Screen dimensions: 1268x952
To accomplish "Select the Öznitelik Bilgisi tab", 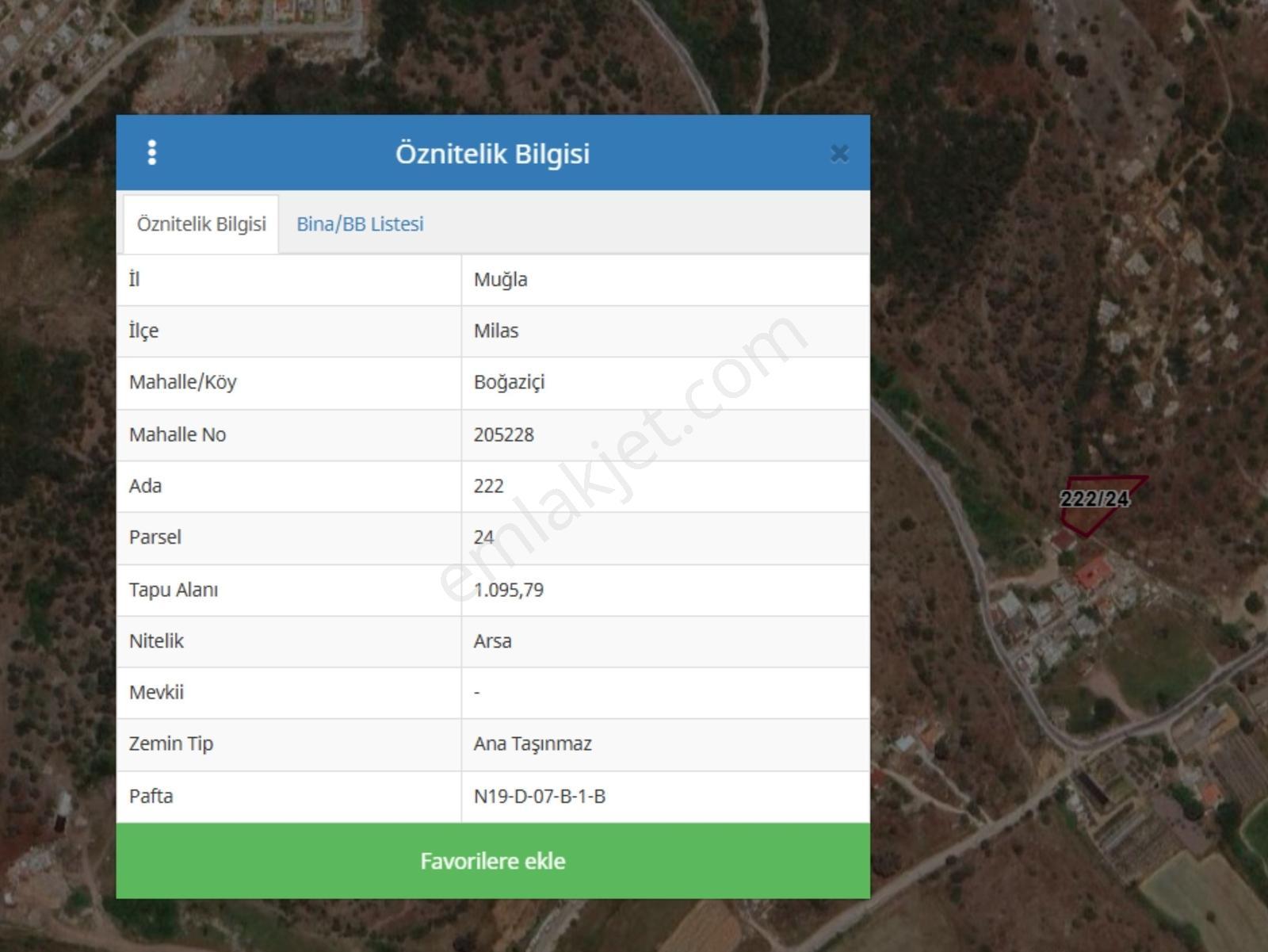I will point(201,224).
